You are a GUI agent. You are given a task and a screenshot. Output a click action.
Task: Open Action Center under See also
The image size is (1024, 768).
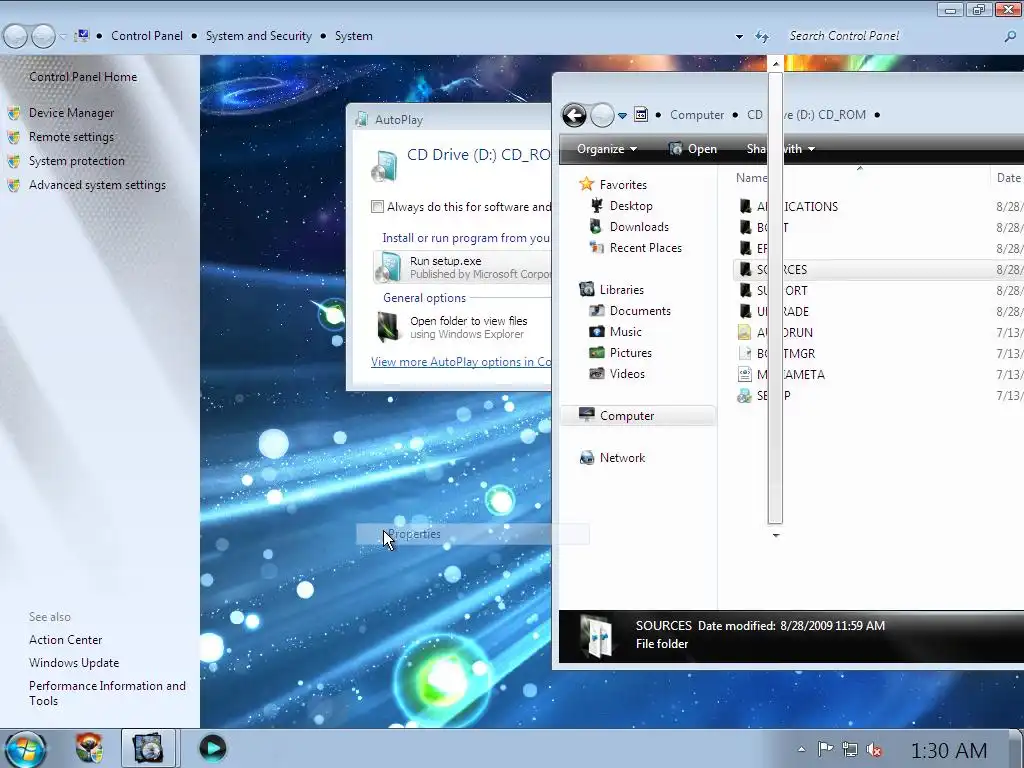click(65, 640)
